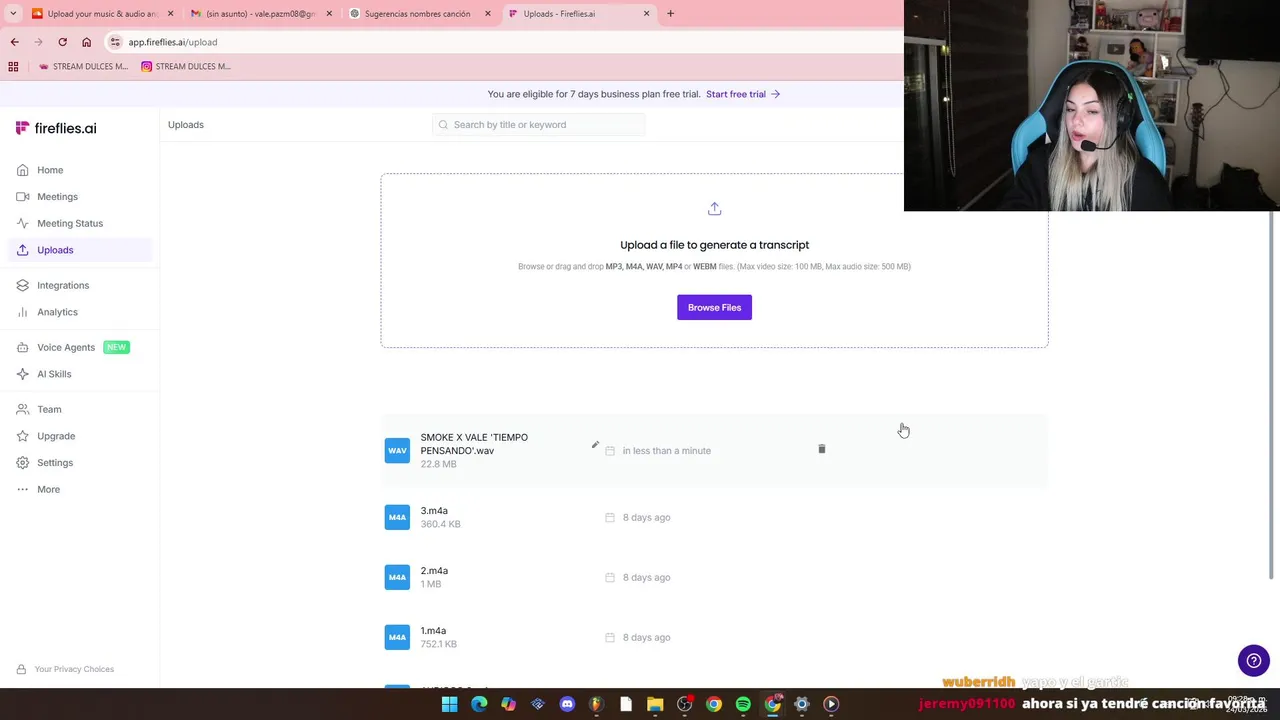Open Upgrade page
Viewport: 1280px width, 720px height.
click(x=80, y=436)
